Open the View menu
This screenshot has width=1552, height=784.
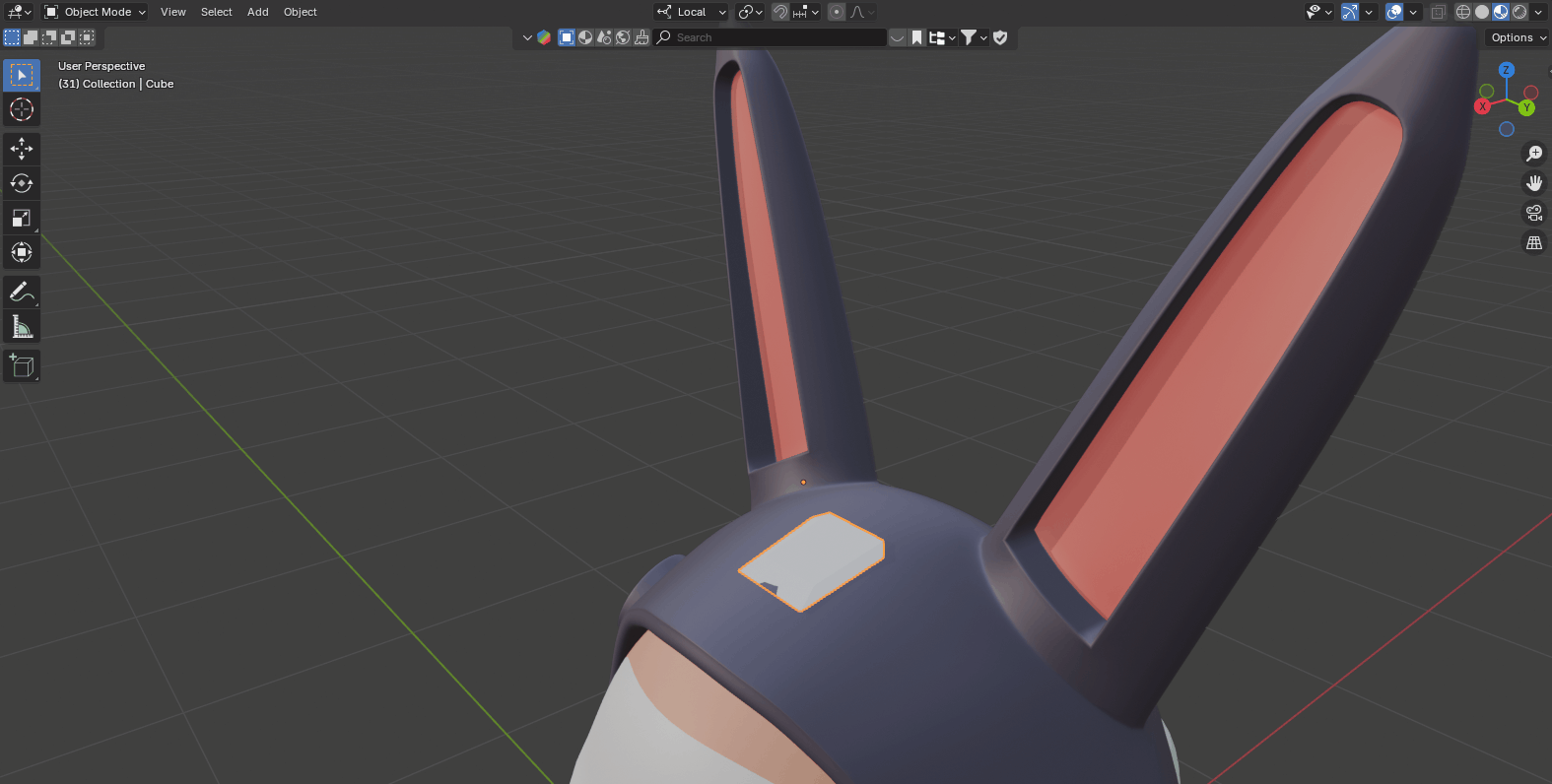173,12
